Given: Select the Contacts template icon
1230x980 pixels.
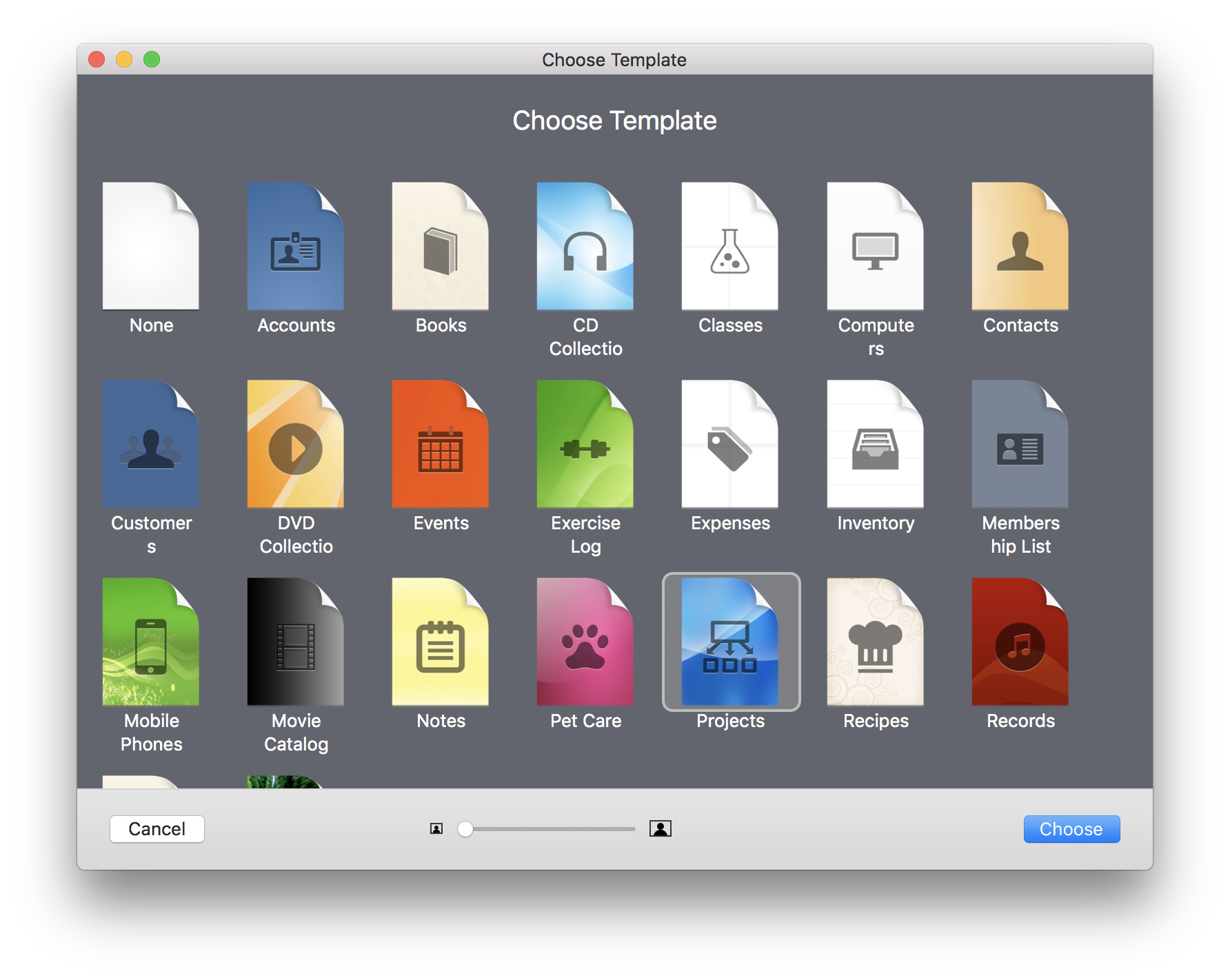Looking at the screenshot, I should point(1020,246).
